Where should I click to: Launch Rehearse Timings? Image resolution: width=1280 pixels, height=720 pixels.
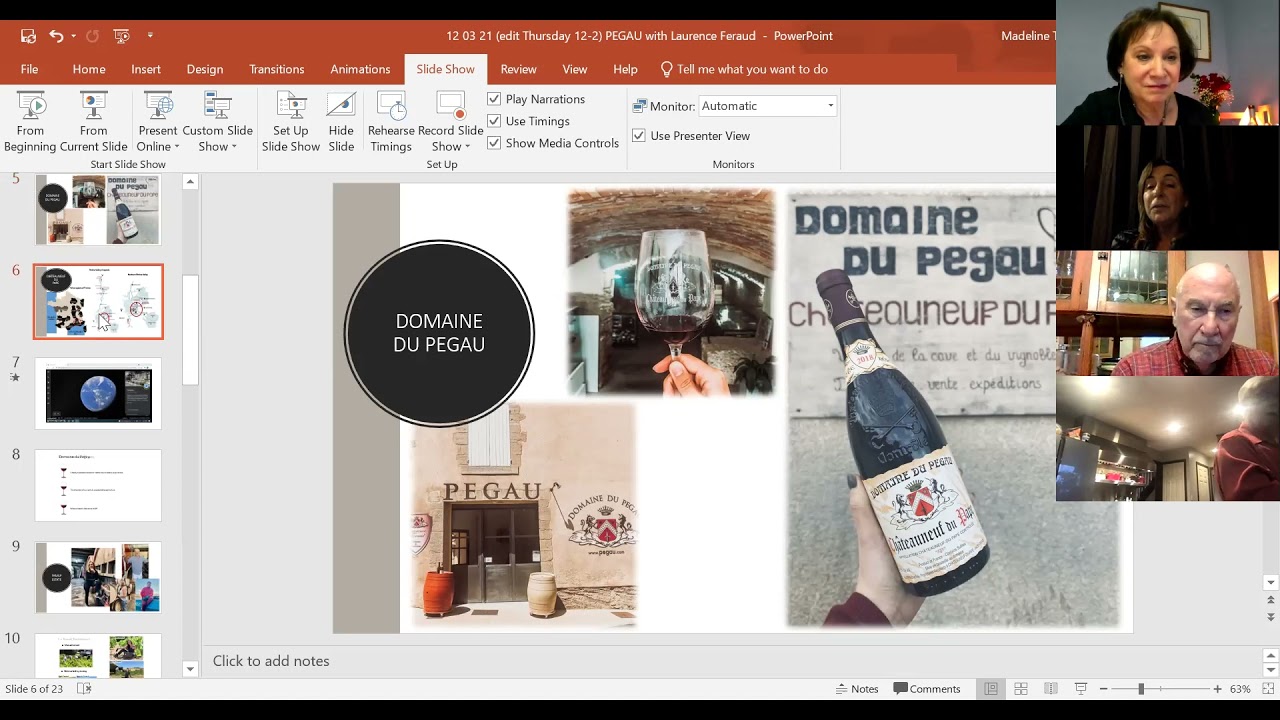391,121
